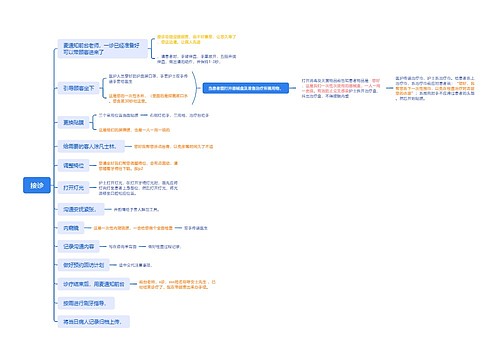Select yellow note text beside first node
The height and width of the screenshot is (360, 500).
(x=196, y=39)
